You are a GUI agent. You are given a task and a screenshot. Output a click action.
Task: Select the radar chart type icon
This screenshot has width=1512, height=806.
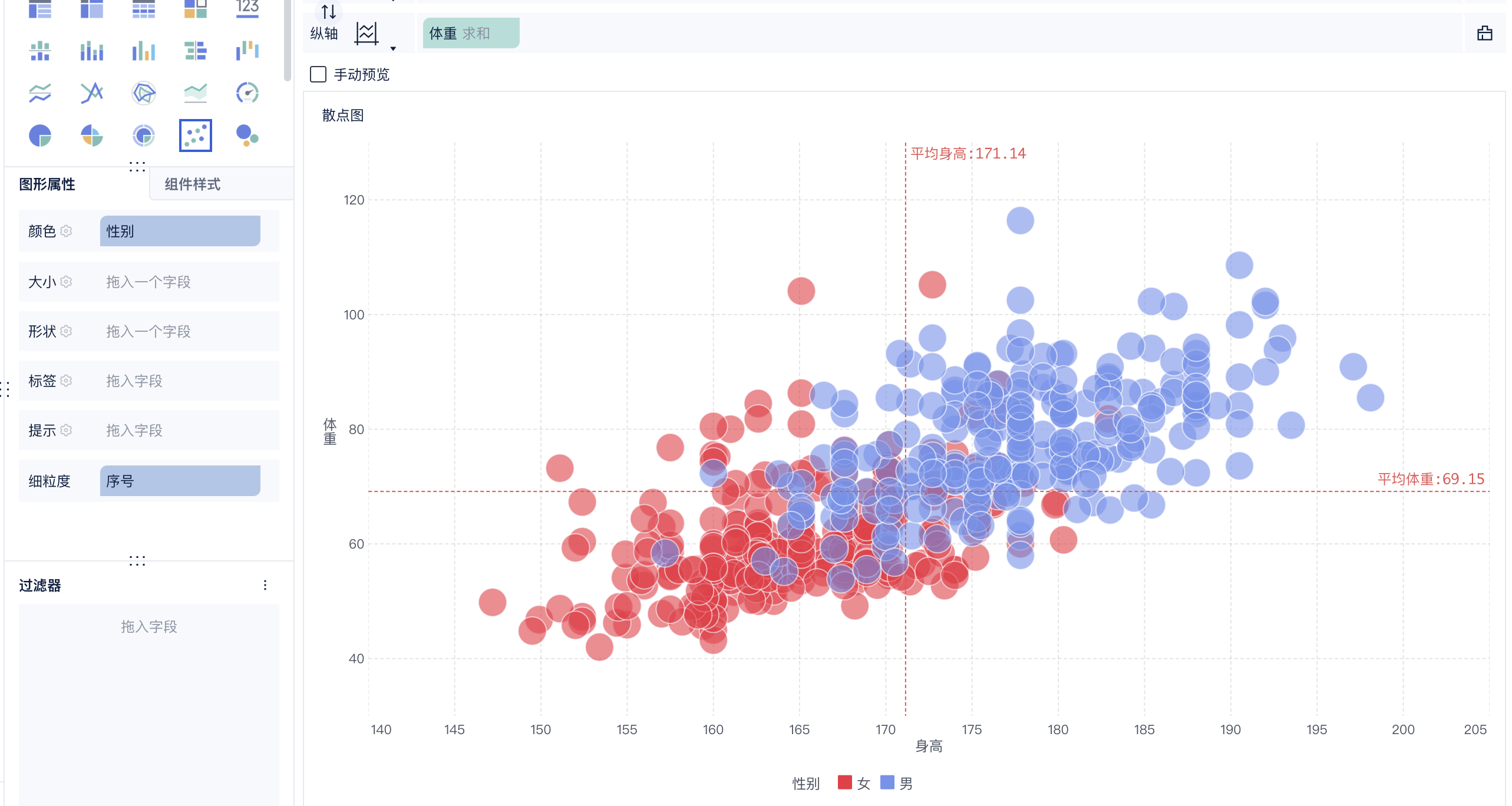pos(143,93)
